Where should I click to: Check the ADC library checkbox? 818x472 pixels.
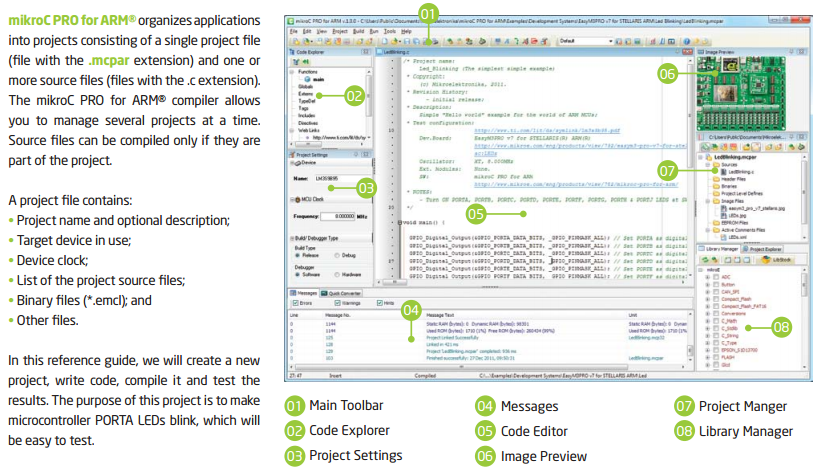click(x=716, y=277)
